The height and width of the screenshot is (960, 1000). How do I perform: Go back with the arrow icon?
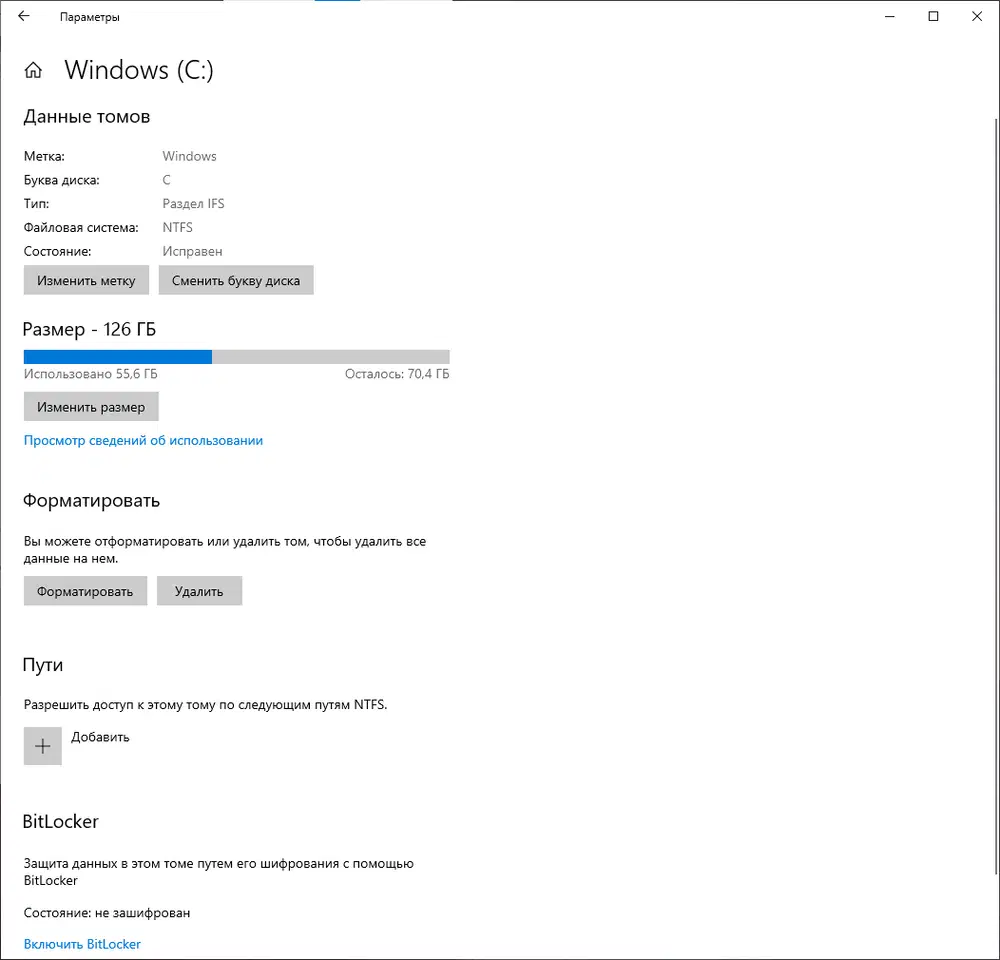click(x=24, y=17)
